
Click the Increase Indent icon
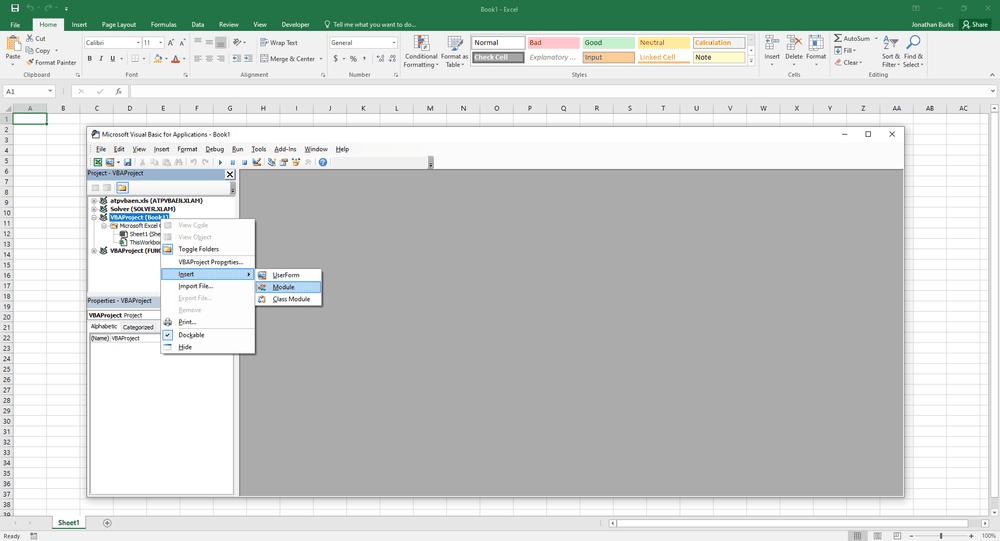pos(247,59)
